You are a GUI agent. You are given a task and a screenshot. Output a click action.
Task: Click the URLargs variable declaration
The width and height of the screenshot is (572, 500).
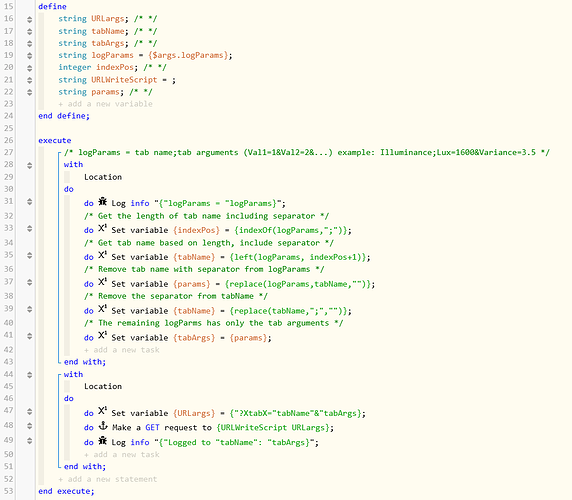point(108,19)
